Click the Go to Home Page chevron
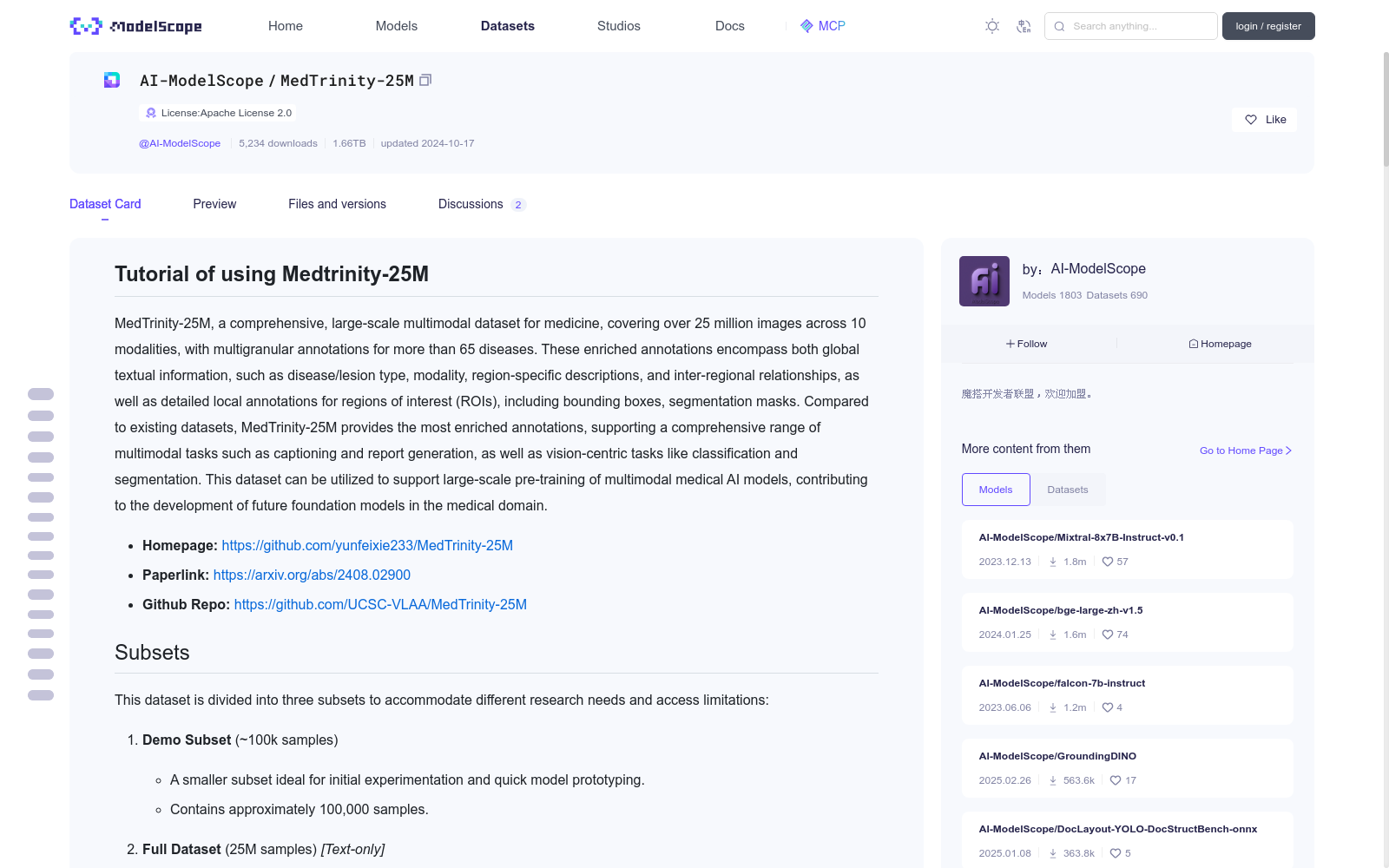The width and height of the screenshot is (1389, 868). (x=1288, y=450)
